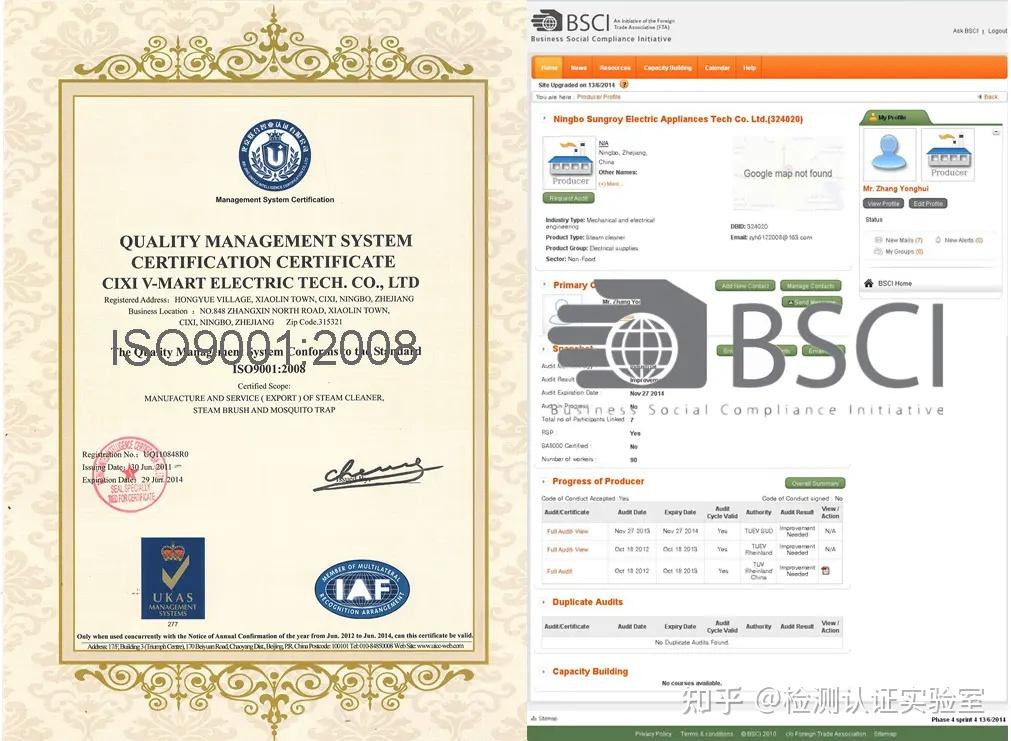Screen dimensions: 1011x741
Task: Open the Overall Summary
Action: pos(815,482)
